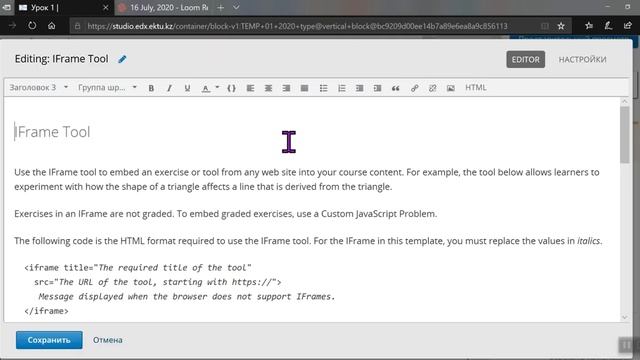Viewport: 640px width, 360px height.
Task: Insert image icon in toolbar
Action: pyautogui.click(x=451, y=88)
